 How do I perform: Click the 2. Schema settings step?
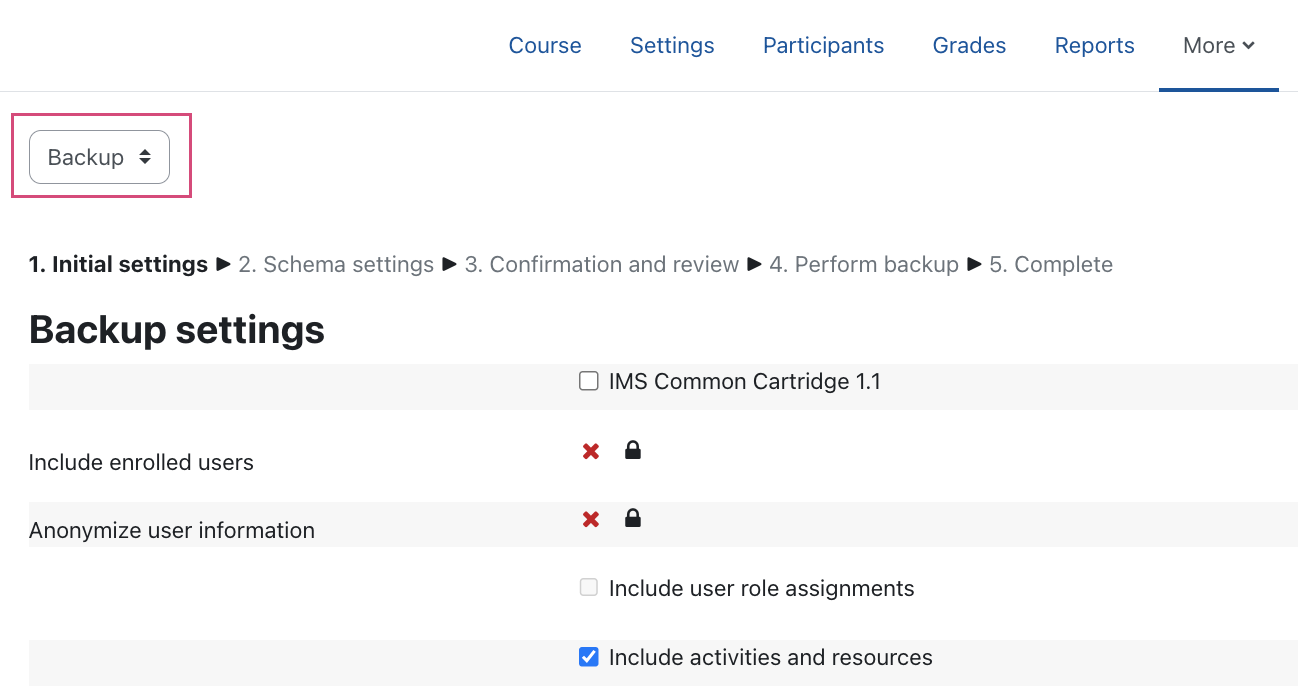(336, 265)
